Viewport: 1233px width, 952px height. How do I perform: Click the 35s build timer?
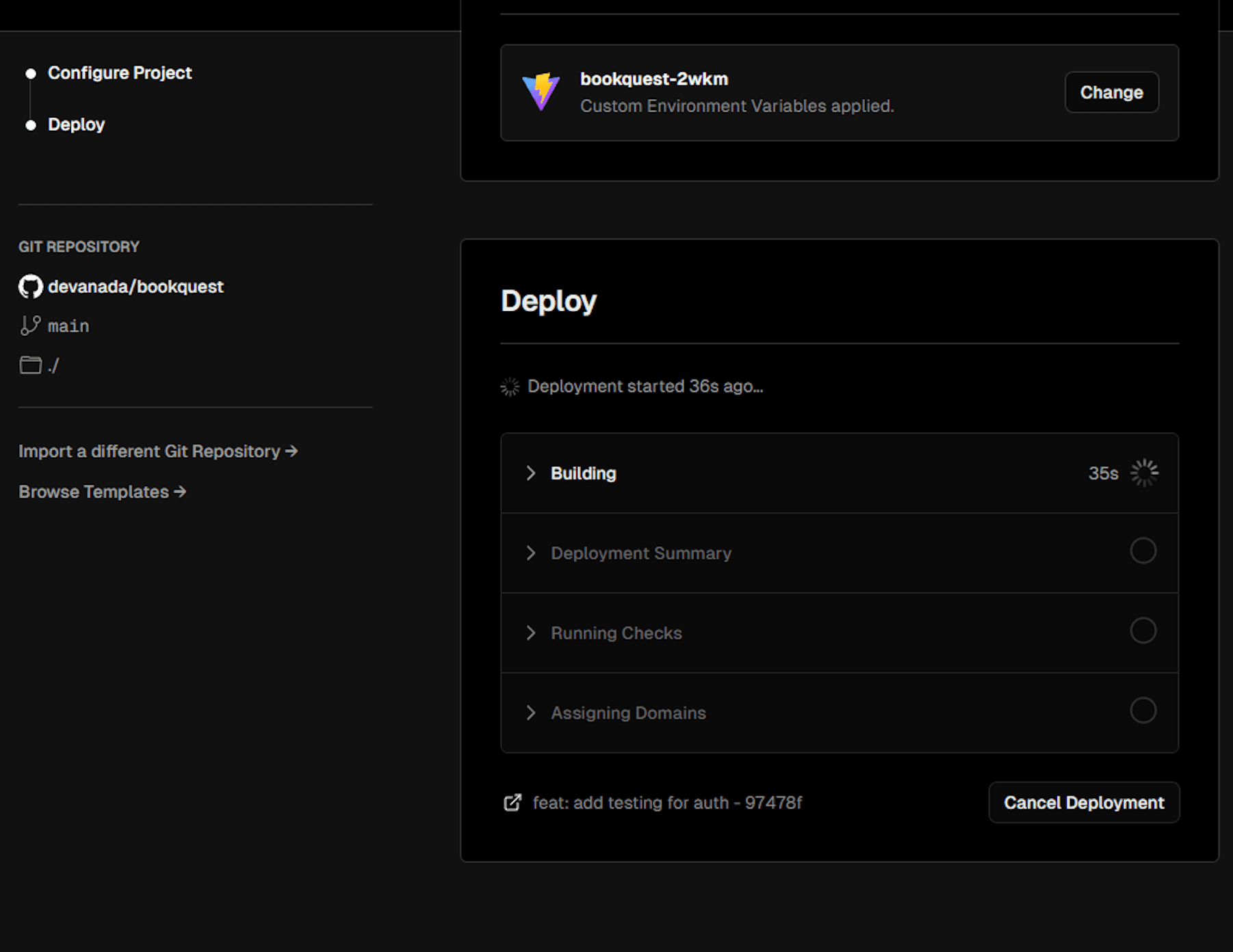click(x=1103, y=473)
